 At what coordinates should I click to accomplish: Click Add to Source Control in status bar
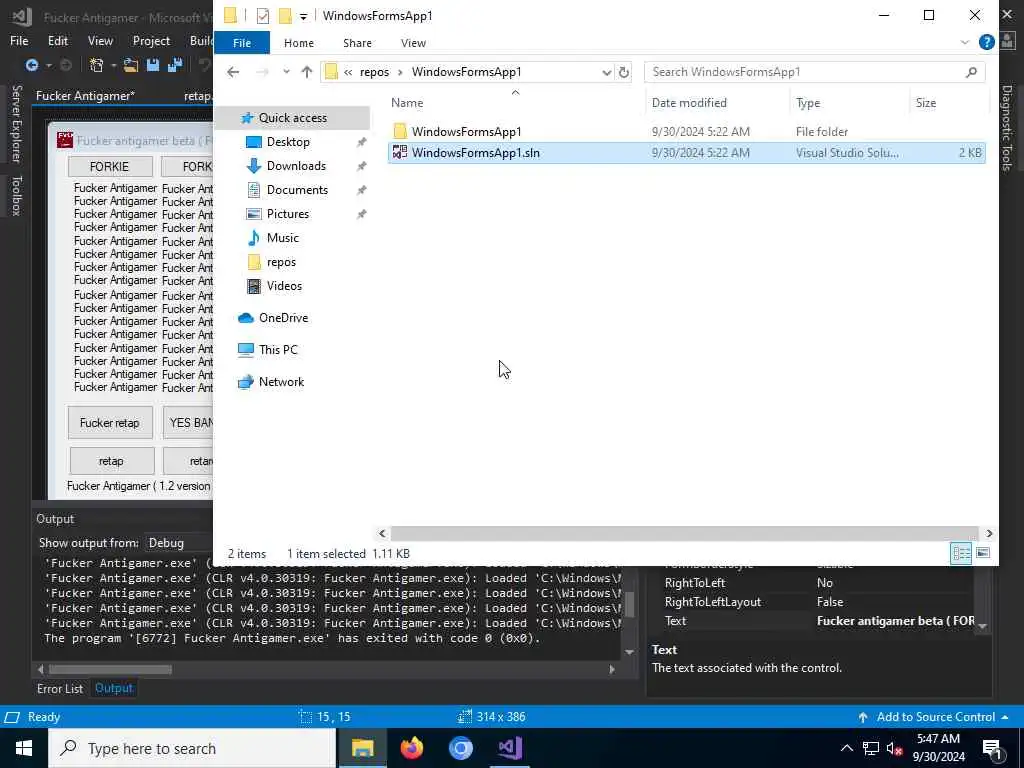tap(935, 717)
